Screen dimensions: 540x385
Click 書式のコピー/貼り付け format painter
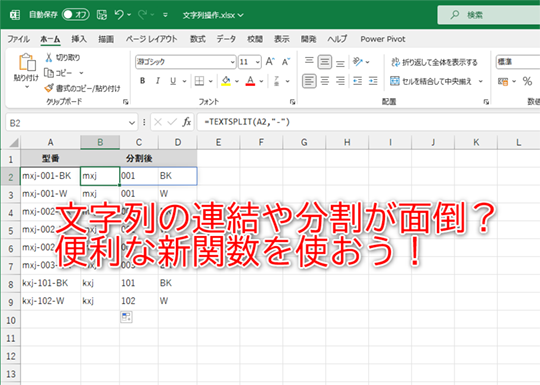(x=83, y=88)
